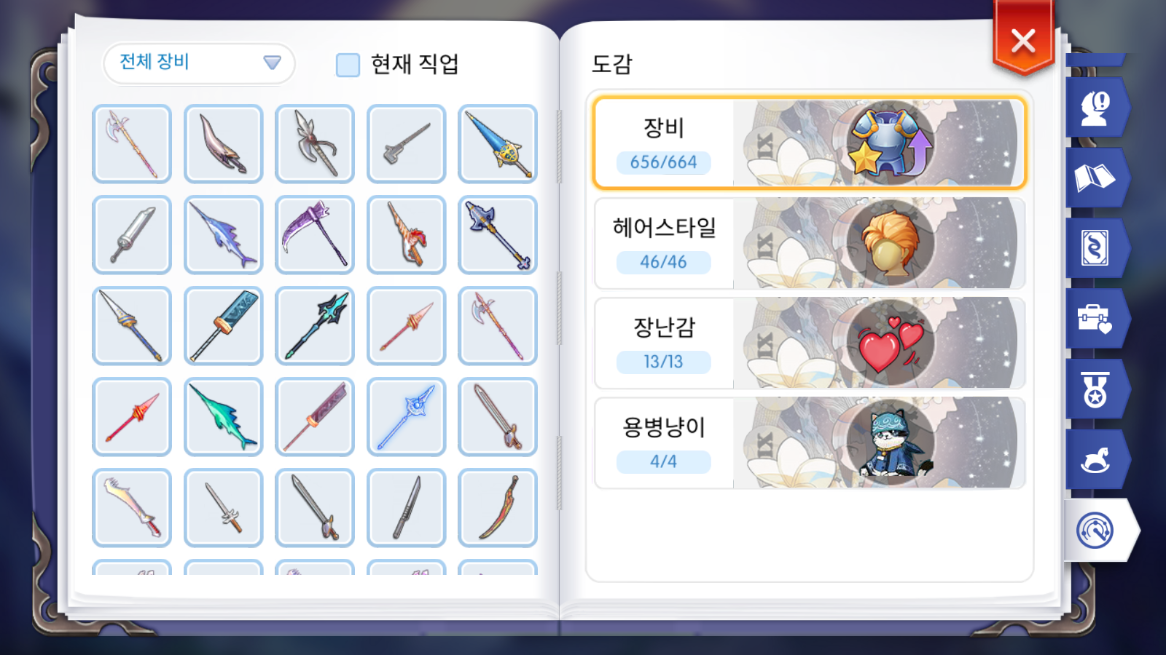Open the briefcase with heart sidebar icon

tap(1095, 318)
